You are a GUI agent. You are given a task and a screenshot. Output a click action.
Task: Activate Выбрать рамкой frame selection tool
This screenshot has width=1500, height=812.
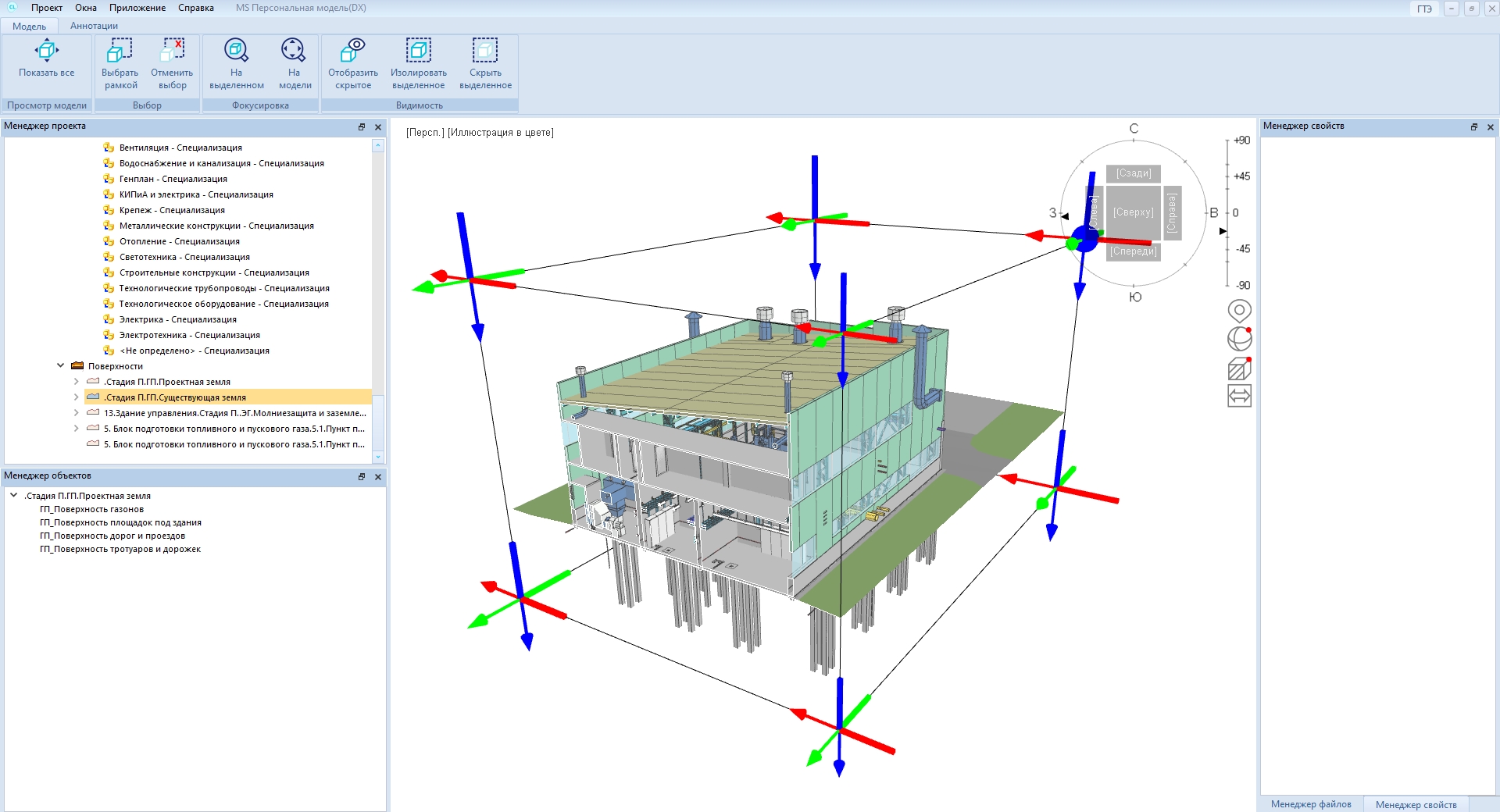[x=120, y=52]
